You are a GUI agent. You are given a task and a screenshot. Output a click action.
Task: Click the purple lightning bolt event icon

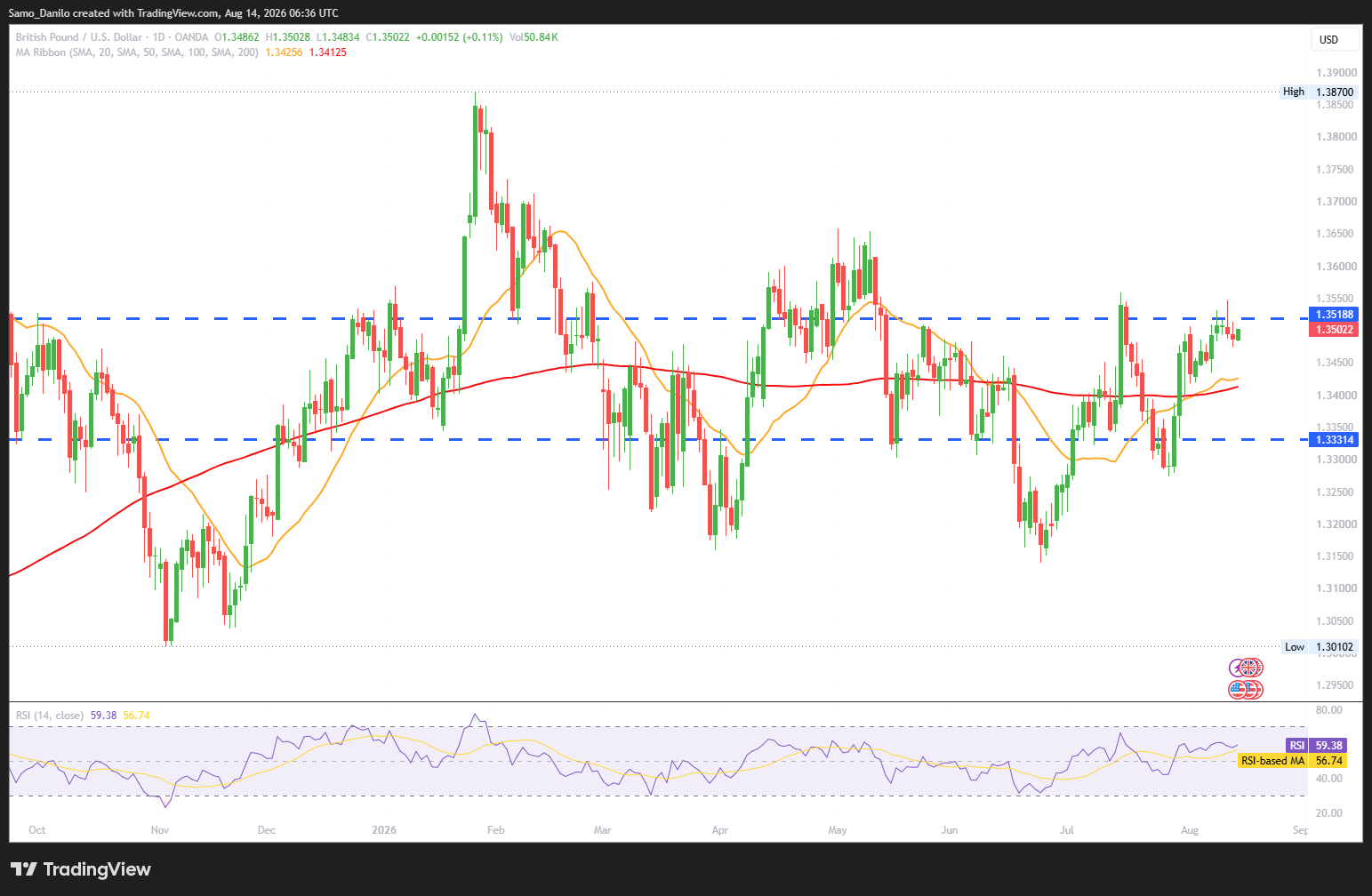pyautogui.click(x=1236, y=667)
